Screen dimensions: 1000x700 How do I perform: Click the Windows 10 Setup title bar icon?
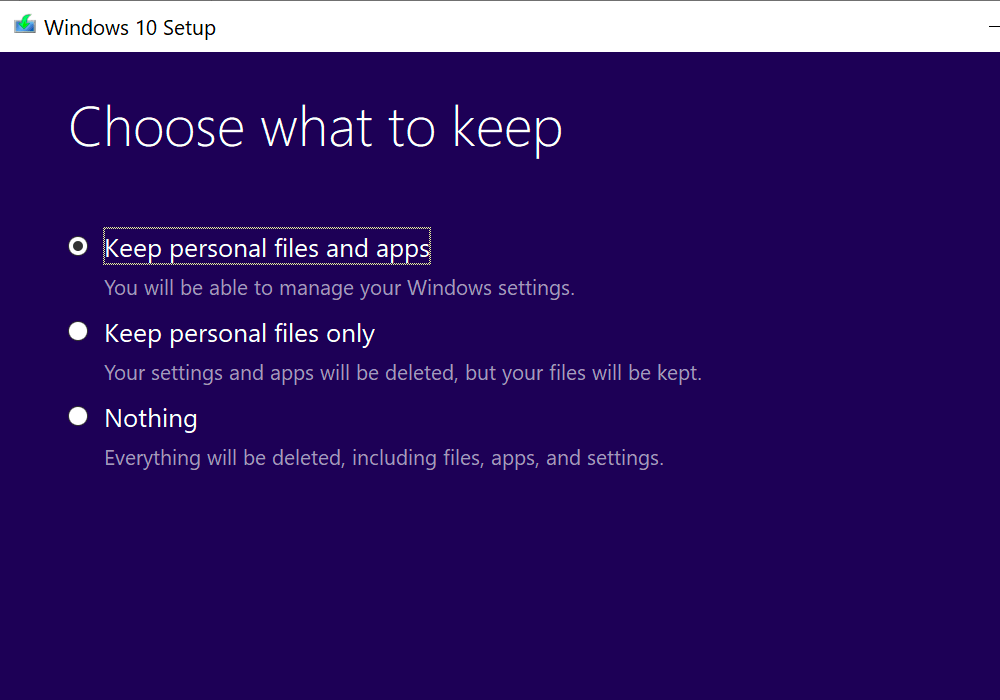point(25,25)
